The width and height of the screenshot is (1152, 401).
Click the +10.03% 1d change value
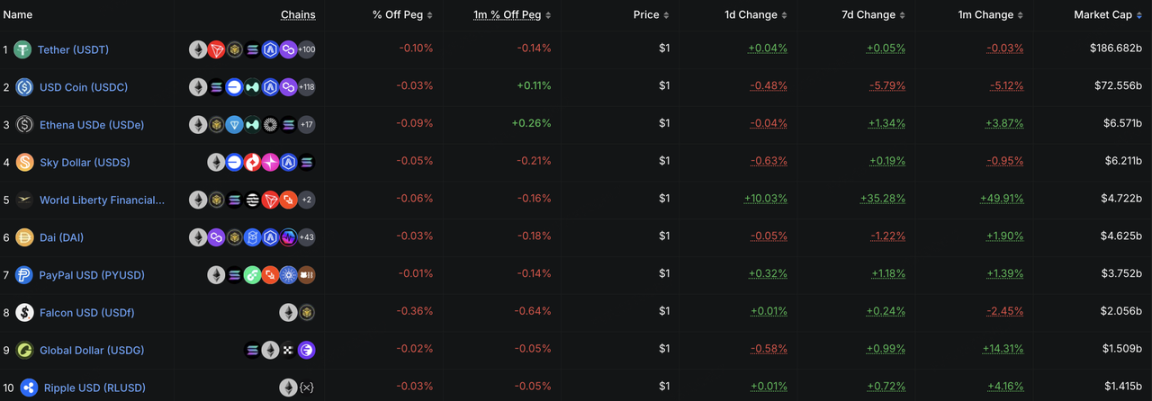765,199
